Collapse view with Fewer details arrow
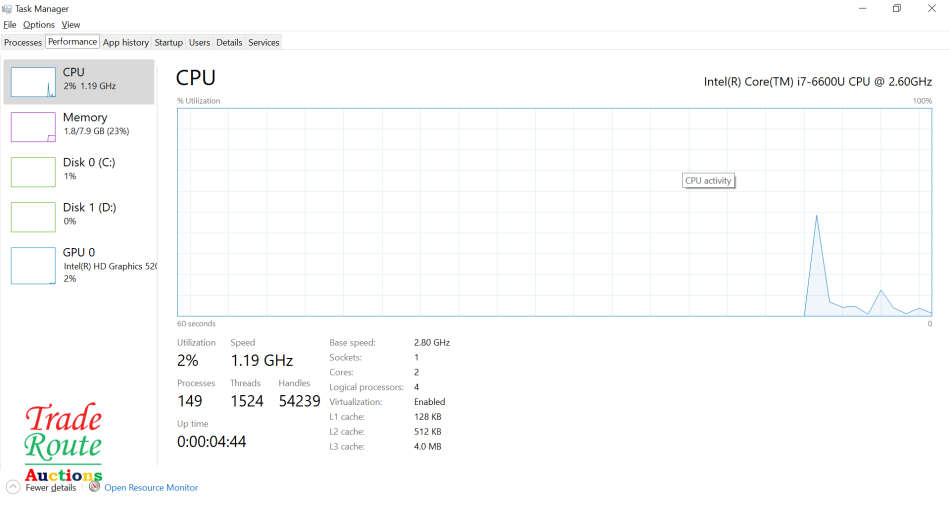 12,487
